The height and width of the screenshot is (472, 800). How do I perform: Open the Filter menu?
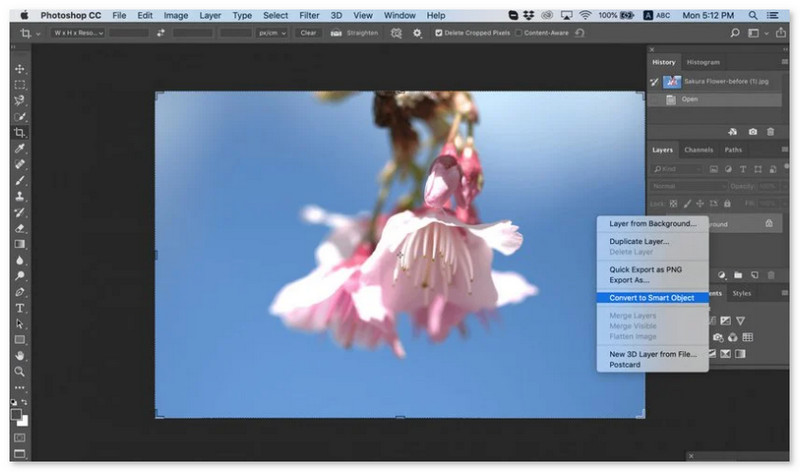point(309,15)
